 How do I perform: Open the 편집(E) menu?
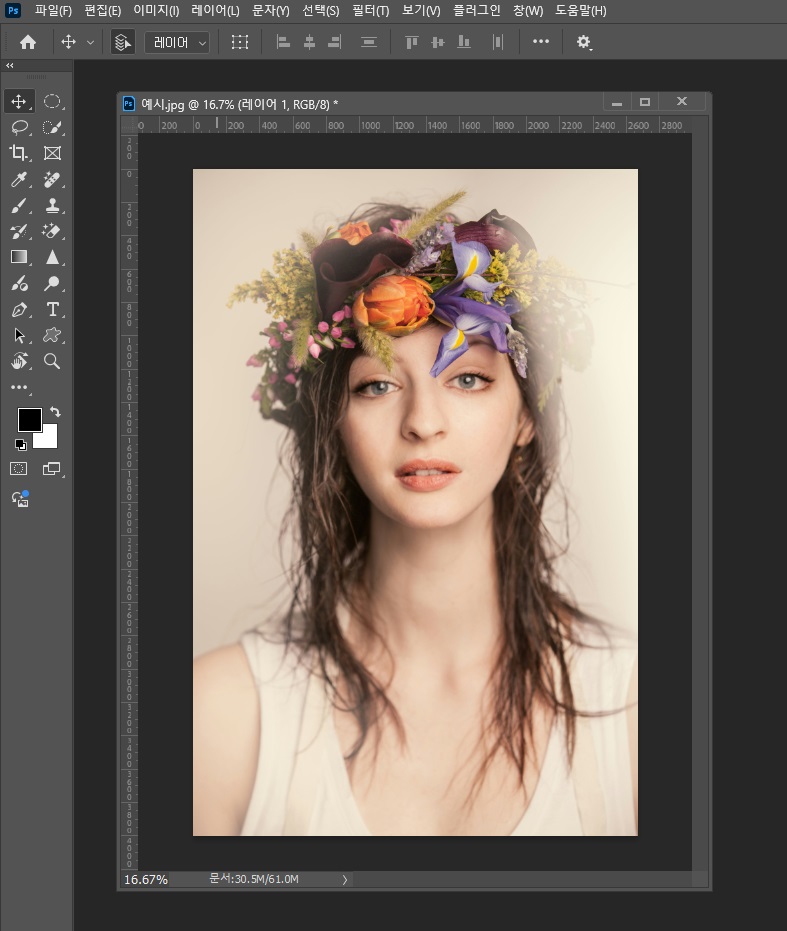click(102, 11)
